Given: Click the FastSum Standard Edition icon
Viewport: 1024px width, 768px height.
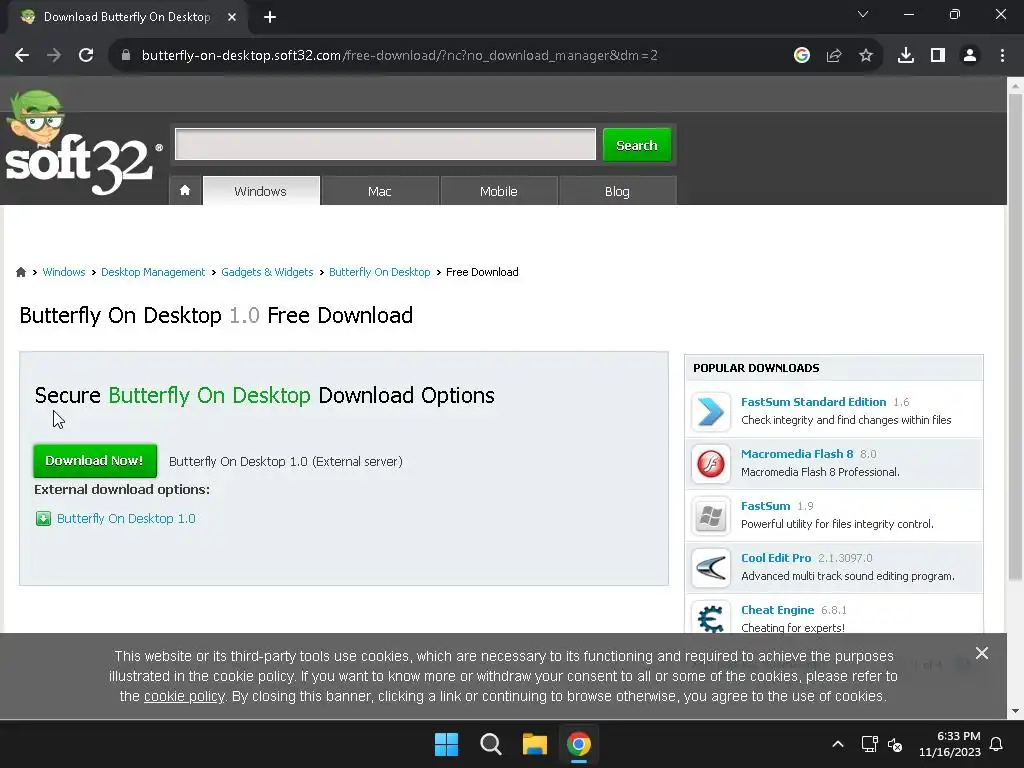Looking at the screenshot, I should (711, 411).
